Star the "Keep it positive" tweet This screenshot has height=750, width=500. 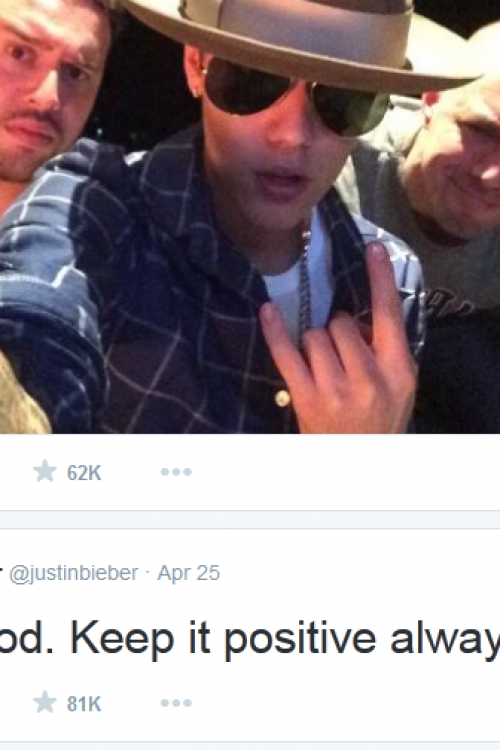pos(45,702)
